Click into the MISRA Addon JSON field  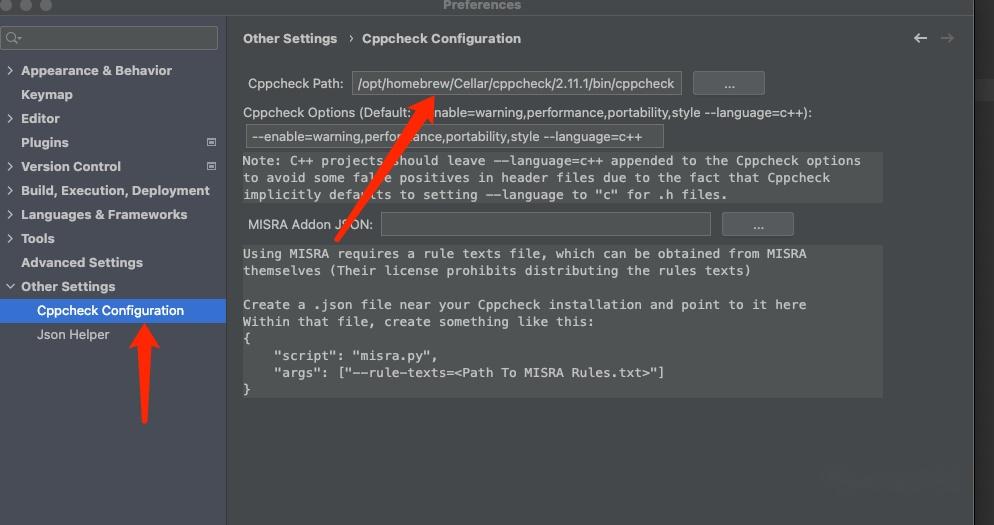[x=545, y=224]
